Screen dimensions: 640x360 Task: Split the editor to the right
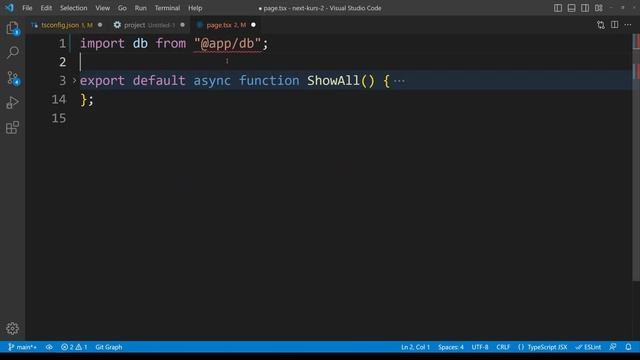click(x=614, y=25)
